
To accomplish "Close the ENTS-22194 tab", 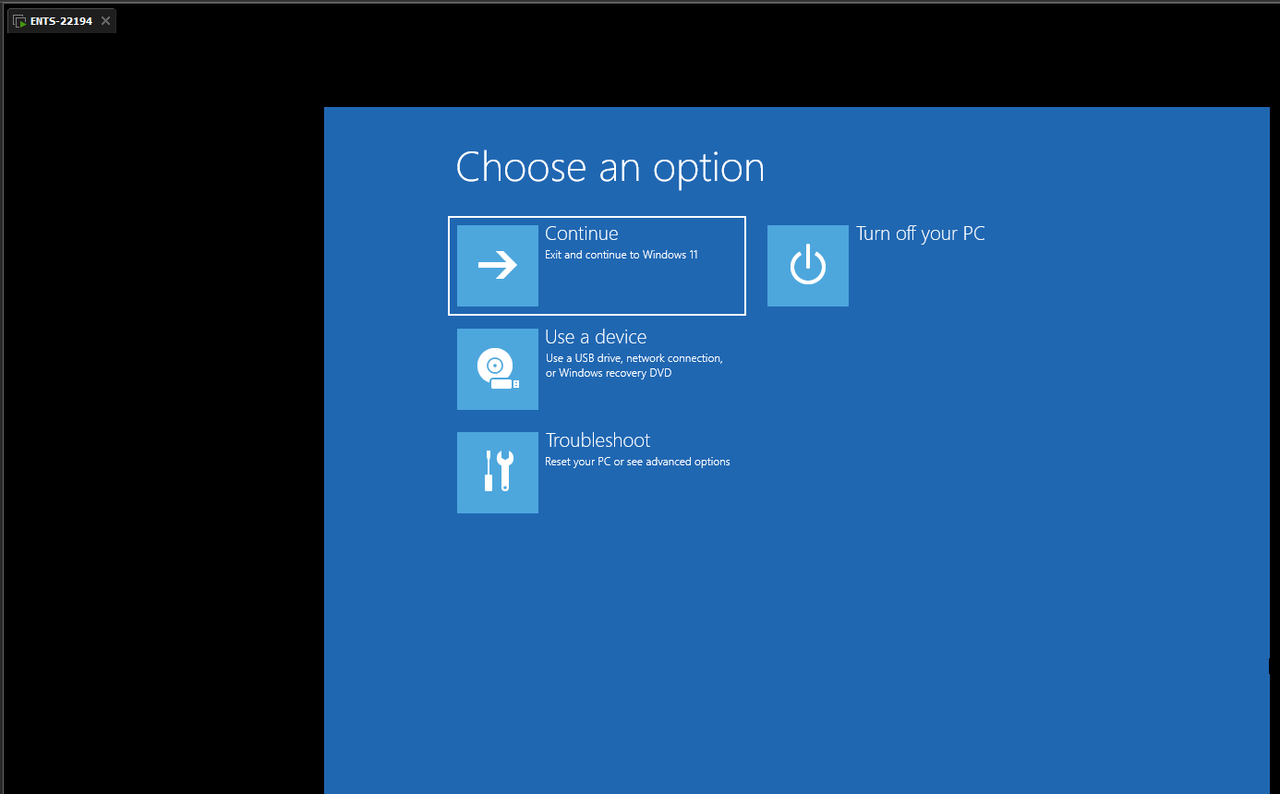I will pyautogui.click(x=106, y=20).
